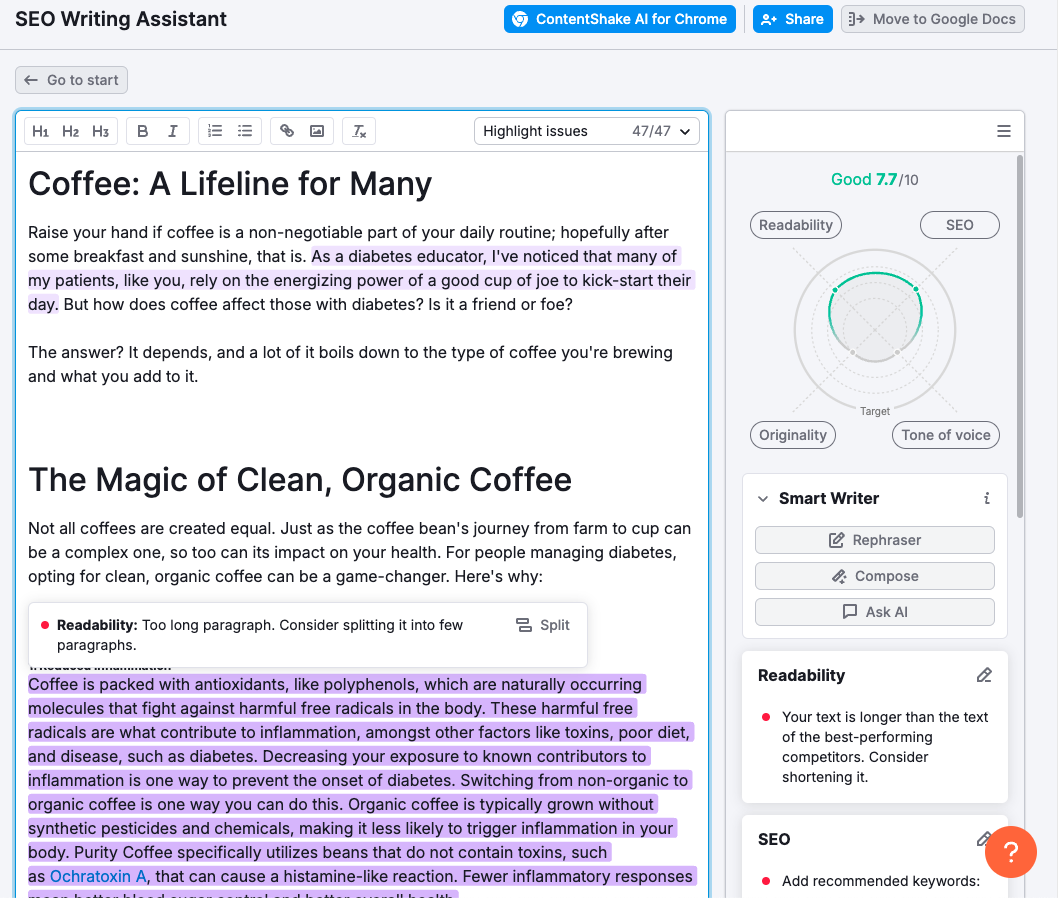Select the Readability chart label
Viewport: 1058px width, 898px height.
[795, 225]
